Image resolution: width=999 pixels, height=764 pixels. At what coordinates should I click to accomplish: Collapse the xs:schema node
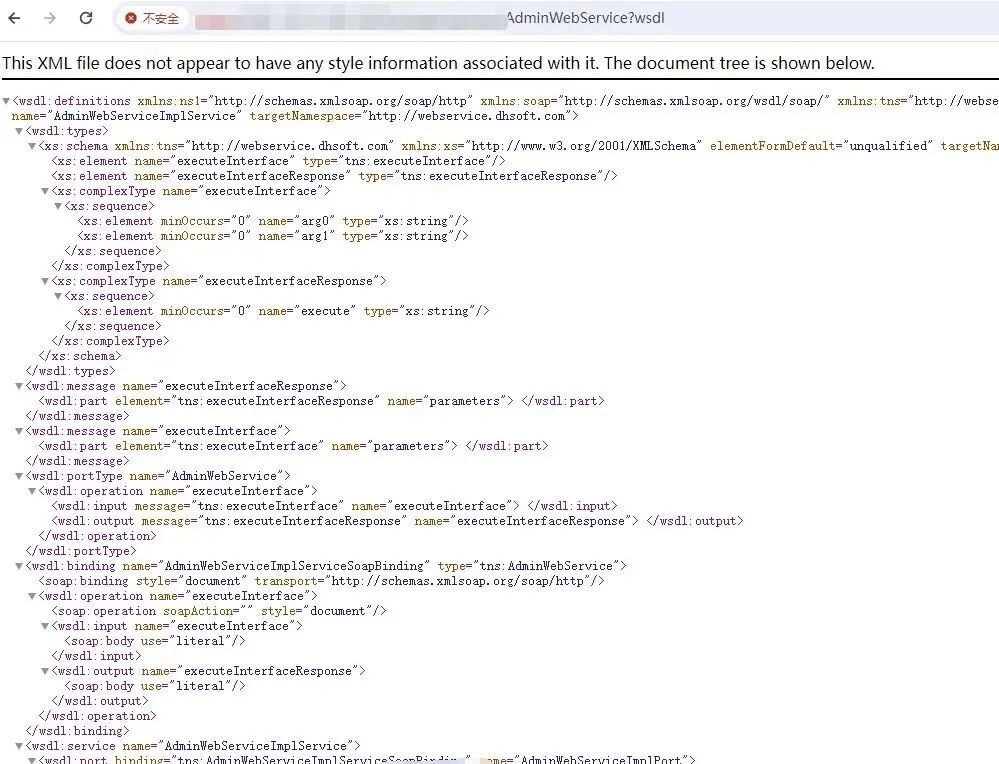(x=32, y=146)
